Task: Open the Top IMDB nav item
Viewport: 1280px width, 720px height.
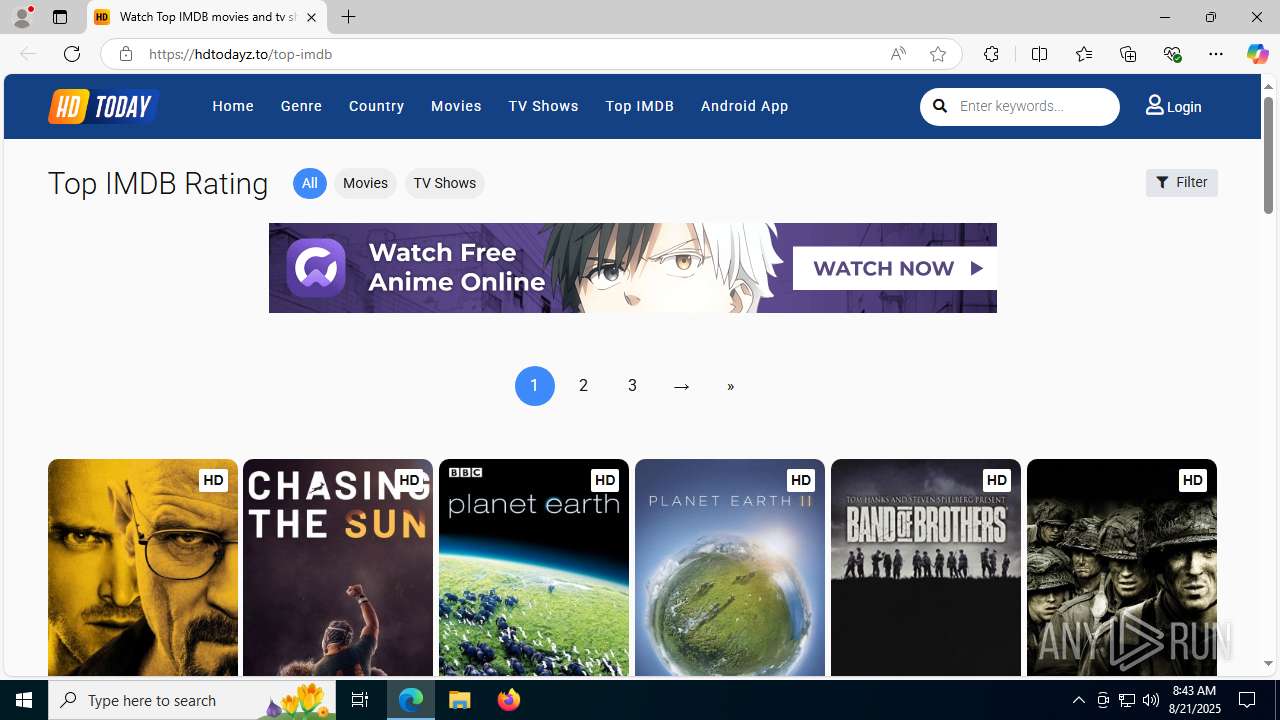Action: 639,106
